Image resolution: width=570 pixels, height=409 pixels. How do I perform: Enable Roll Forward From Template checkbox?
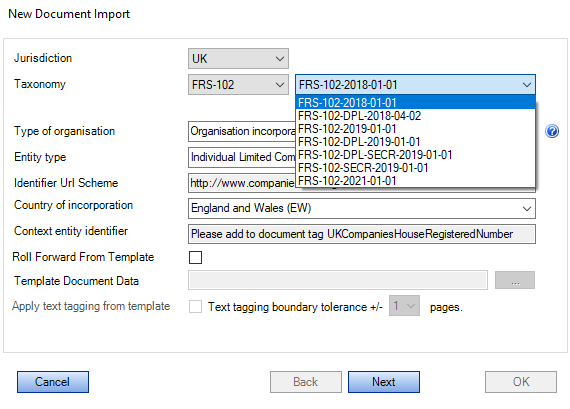click(196, 257)
